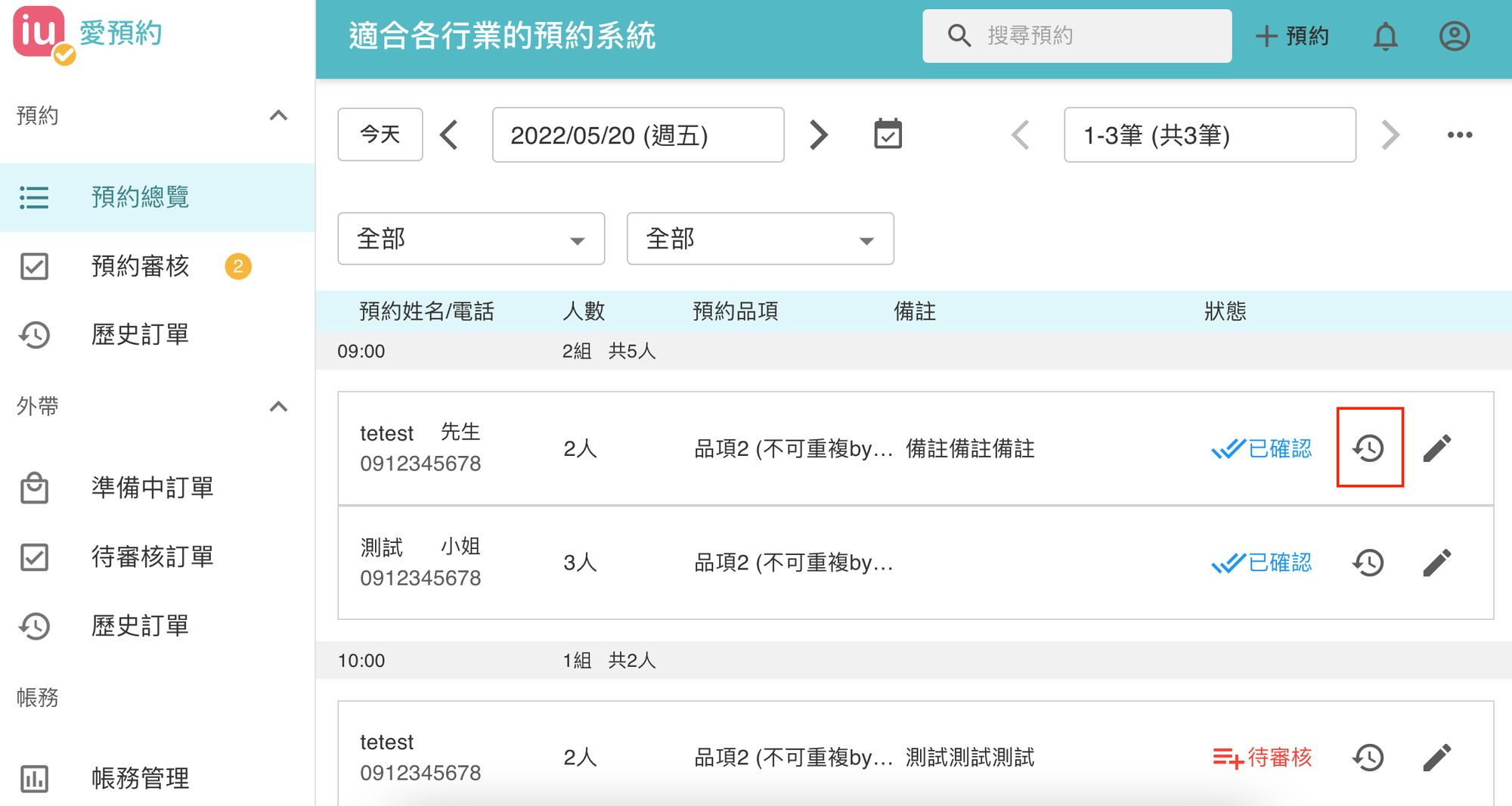The height and width of the screenshot is (806, 1512).
Task: Collapse the 預約 sidebar section
Action: point(278,116)
